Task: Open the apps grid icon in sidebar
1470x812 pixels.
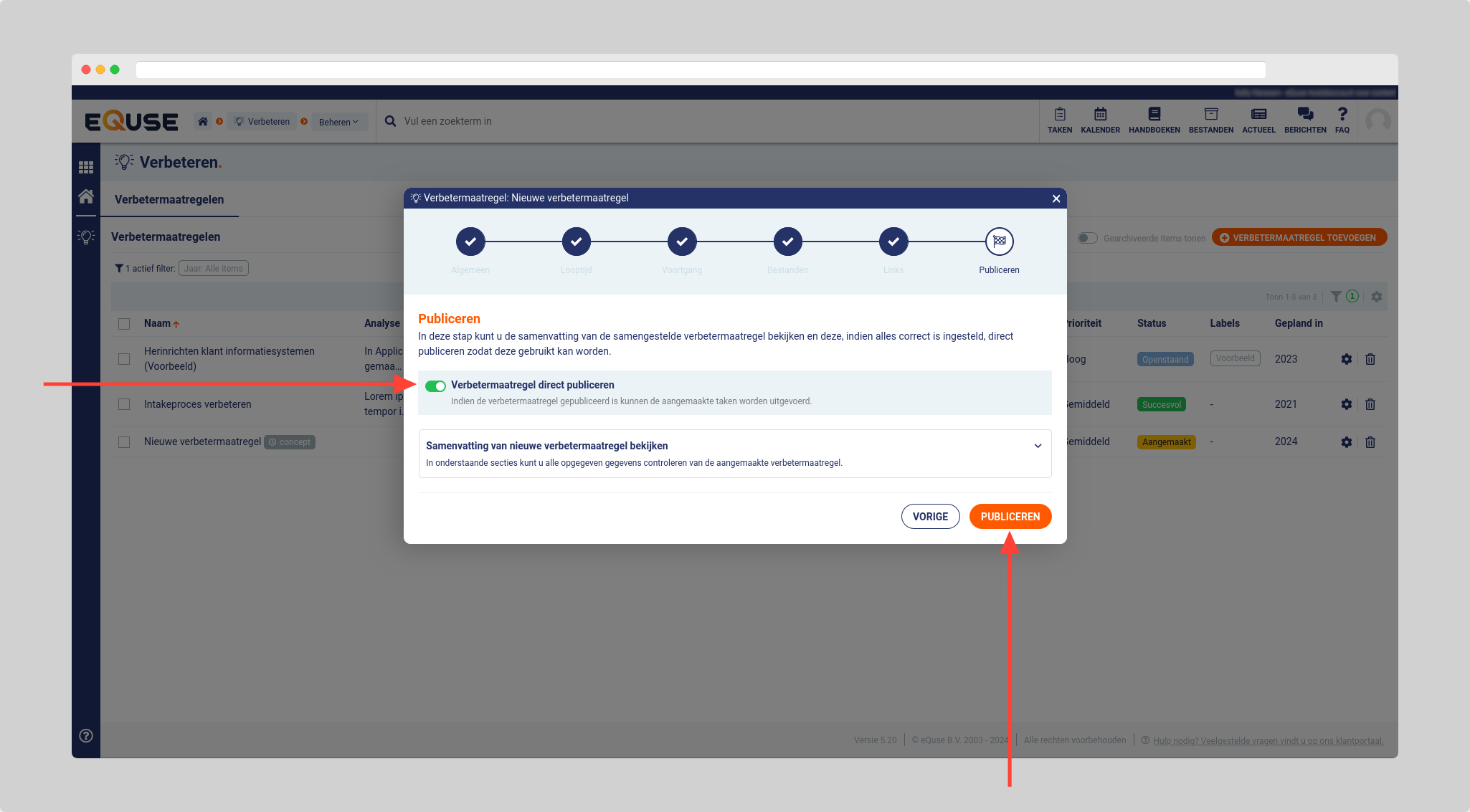Action: click(86, 167)
